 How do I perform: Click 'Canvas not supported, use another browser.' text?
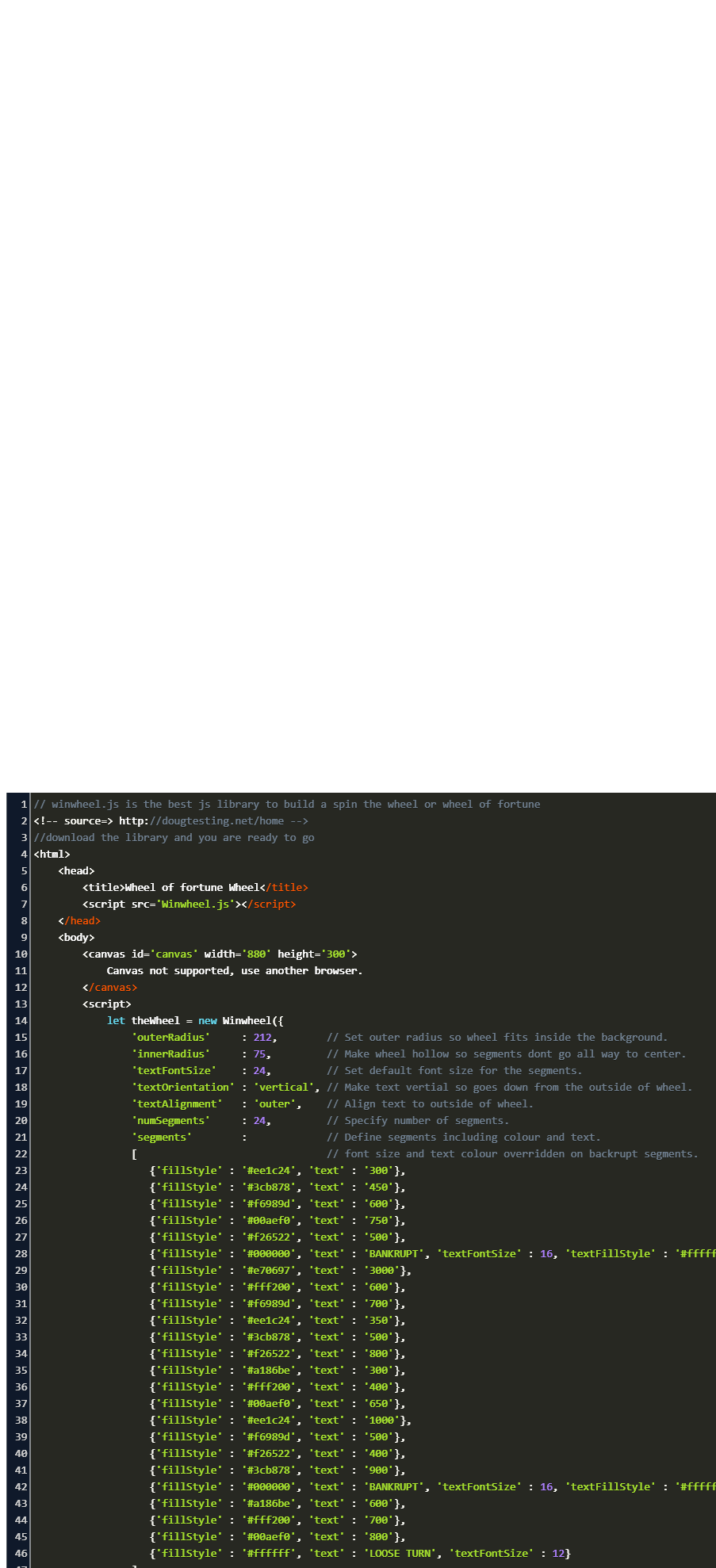[x=235, y=970]
